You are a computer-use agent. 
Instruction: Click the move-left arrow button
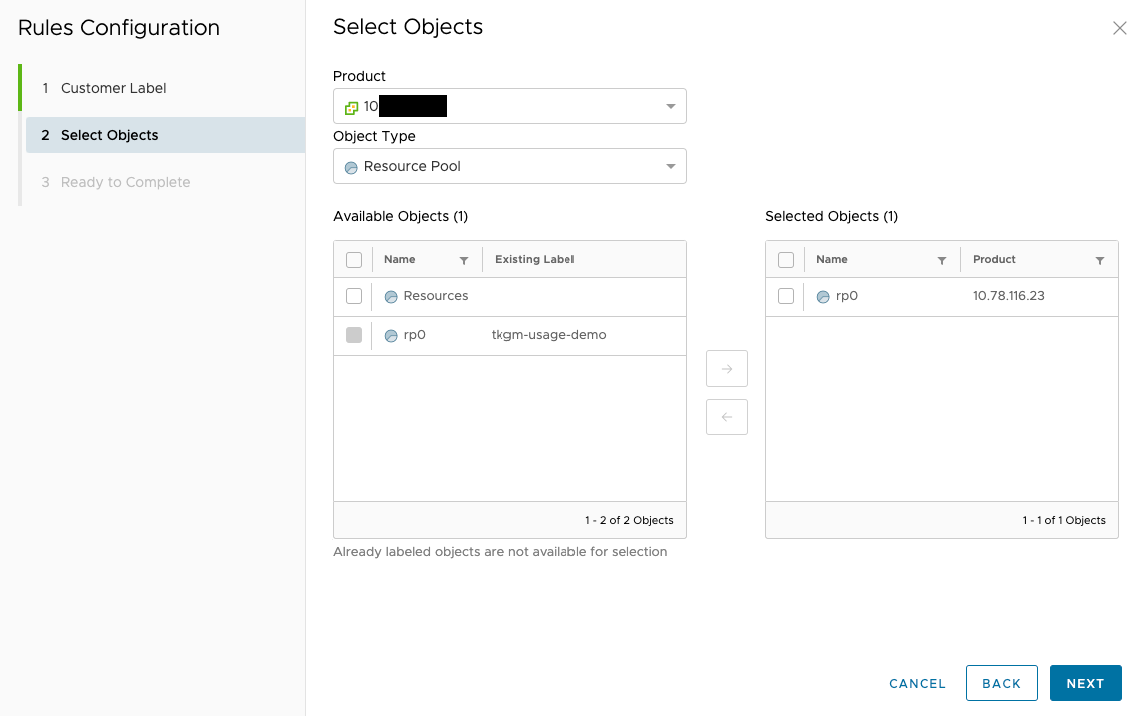727,417
